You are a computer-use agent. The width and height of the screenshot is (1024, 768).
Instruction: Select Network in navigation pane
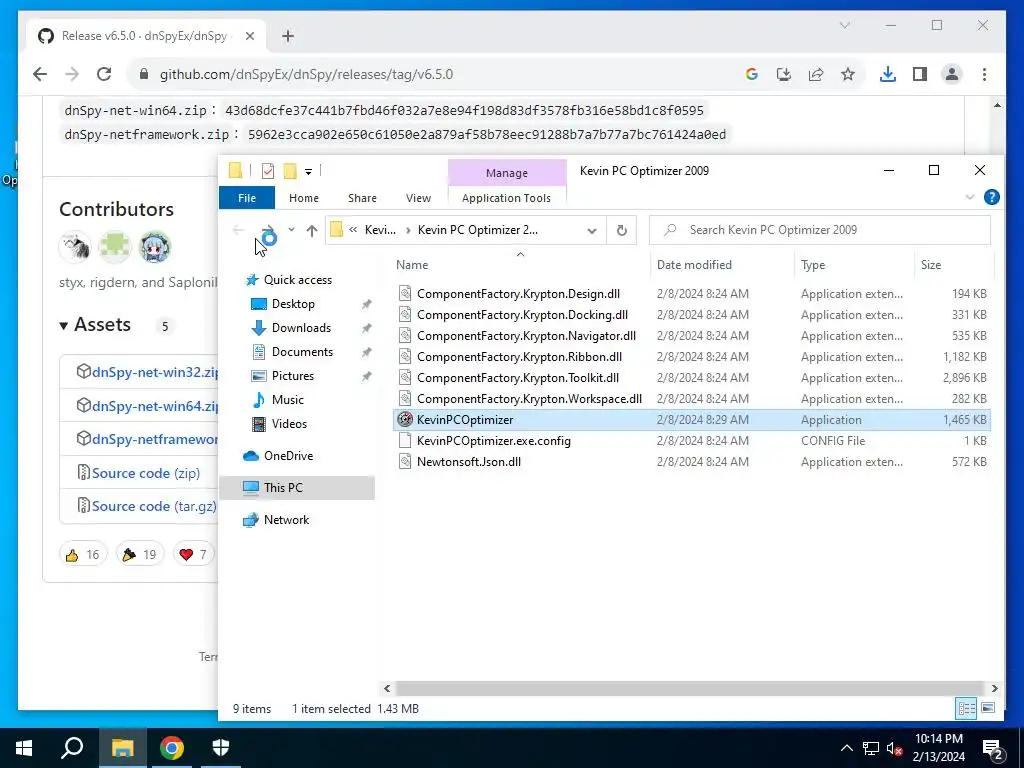(x=286, y=520)
